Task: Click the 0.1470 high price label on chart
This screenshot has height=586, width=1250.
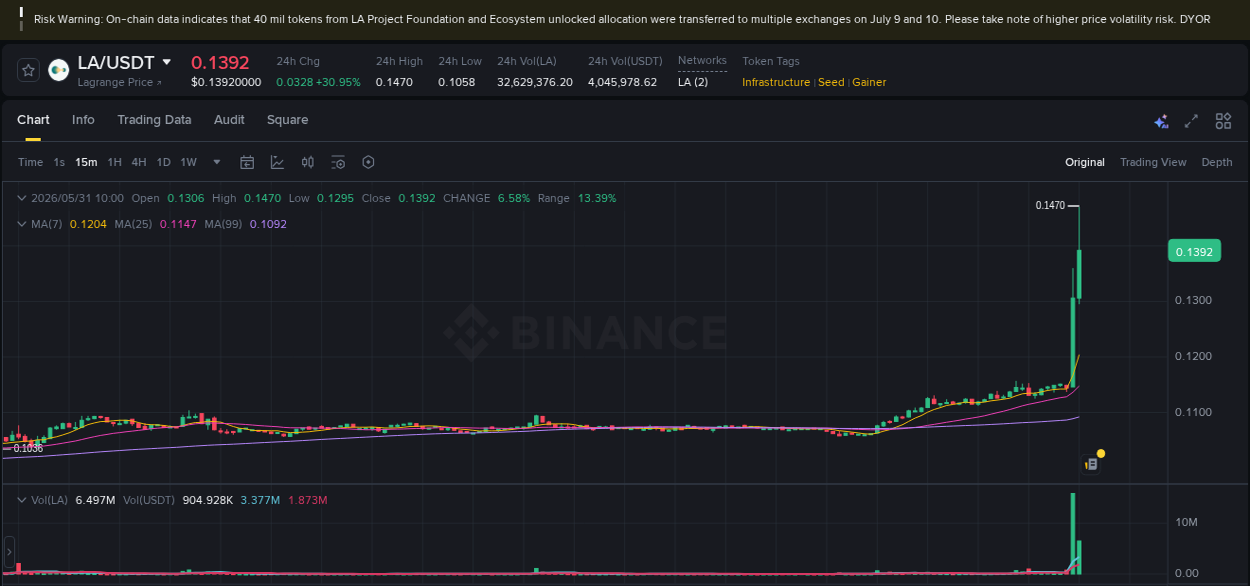Action: [x=1050, y=205]
